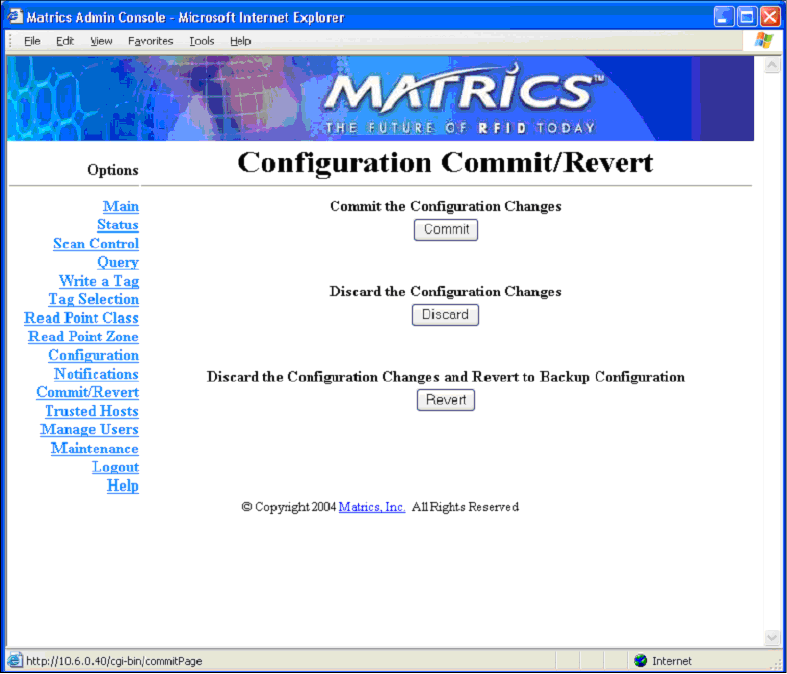The height and width of the screenshot is (674, 787).
Task: Click the Options sidebar heading
Action: (x=113, y=170)
